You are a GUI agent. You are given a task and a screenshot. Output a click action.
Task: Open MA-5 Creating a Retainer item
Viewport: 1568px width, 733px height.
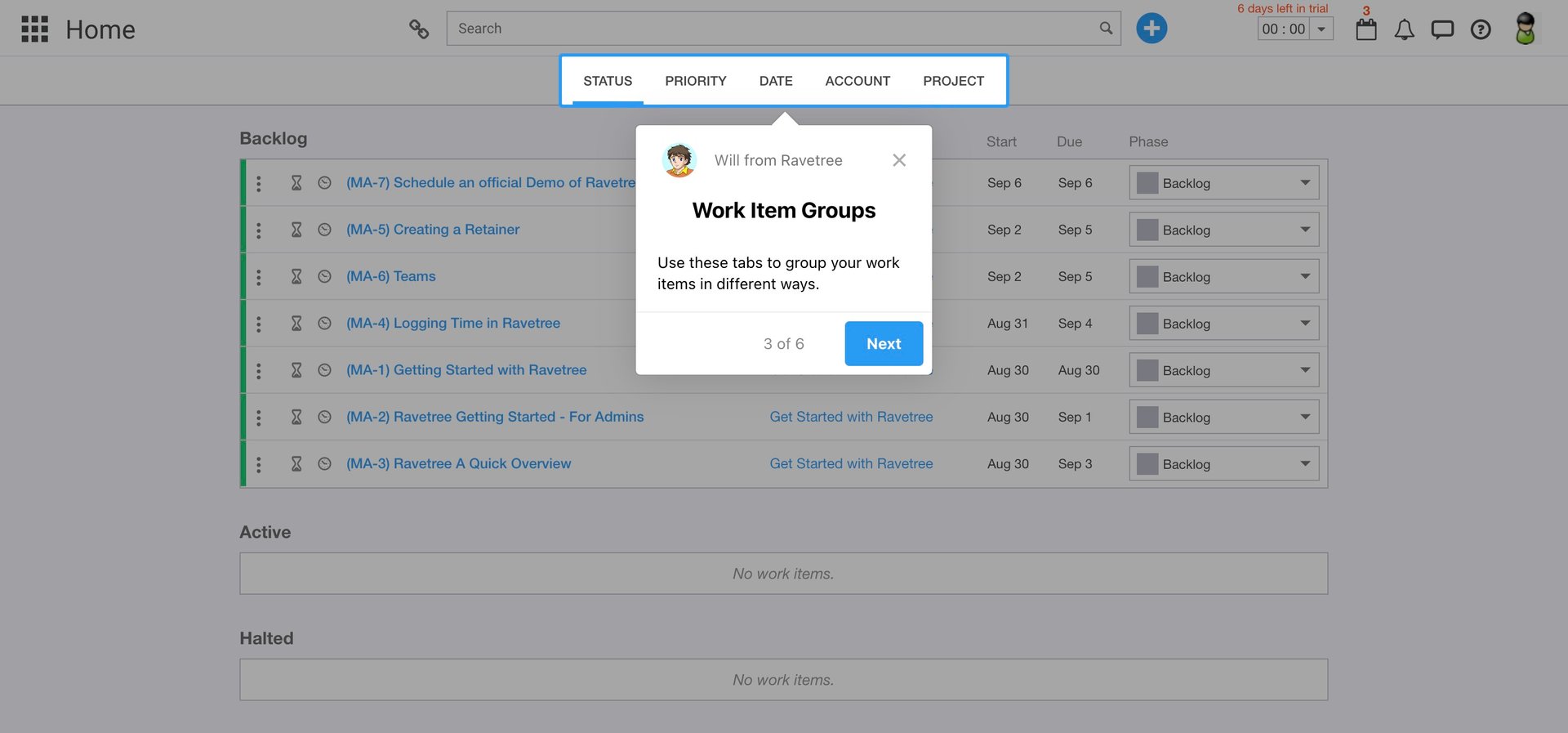(x=433, y=230)
